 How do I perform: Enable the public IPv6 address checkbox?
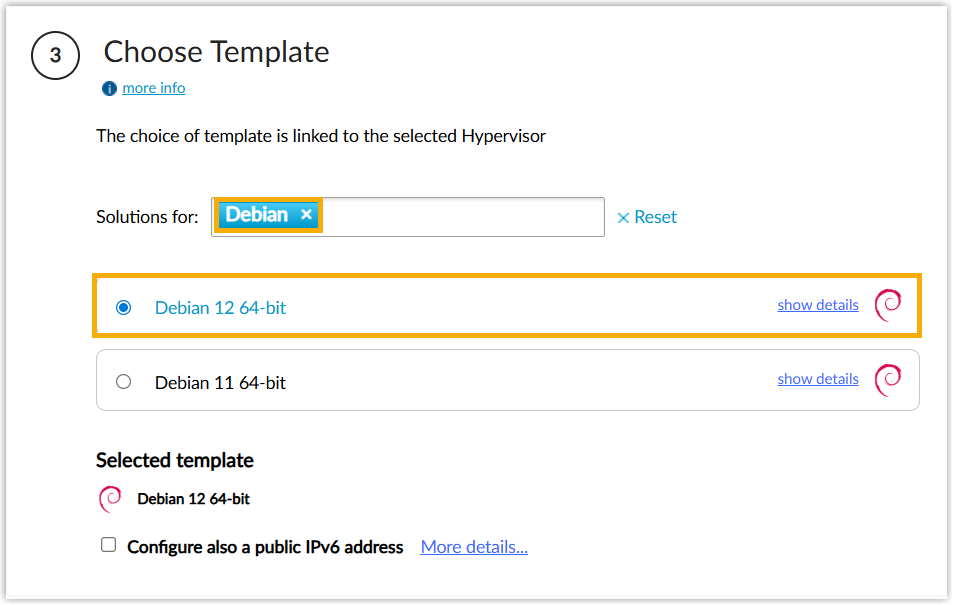pos(108,545)
